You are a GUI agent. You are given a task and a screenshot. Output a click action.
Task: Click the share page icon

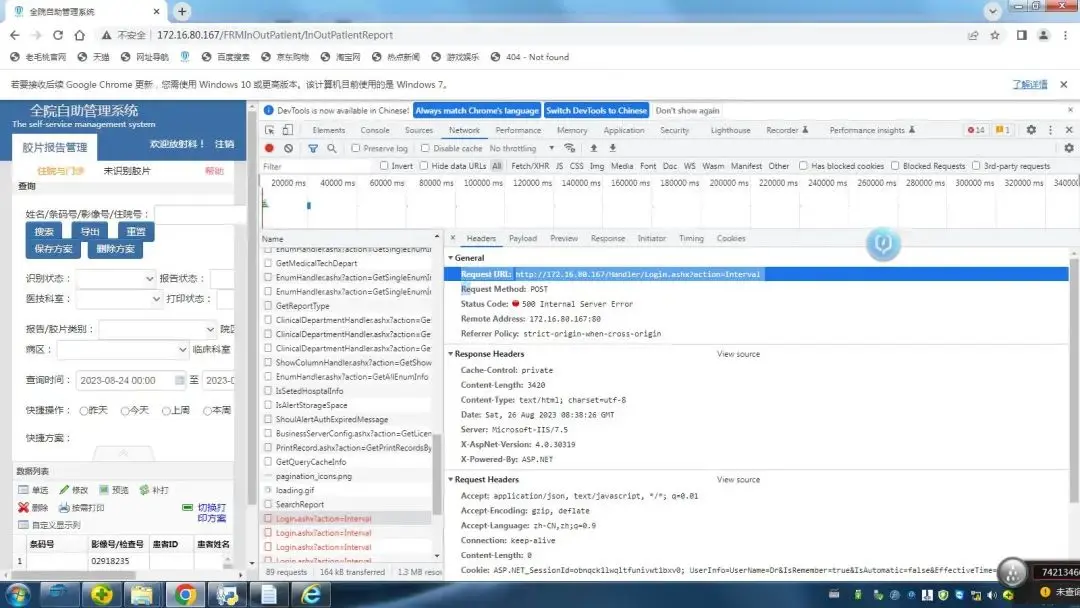point(973,35)
